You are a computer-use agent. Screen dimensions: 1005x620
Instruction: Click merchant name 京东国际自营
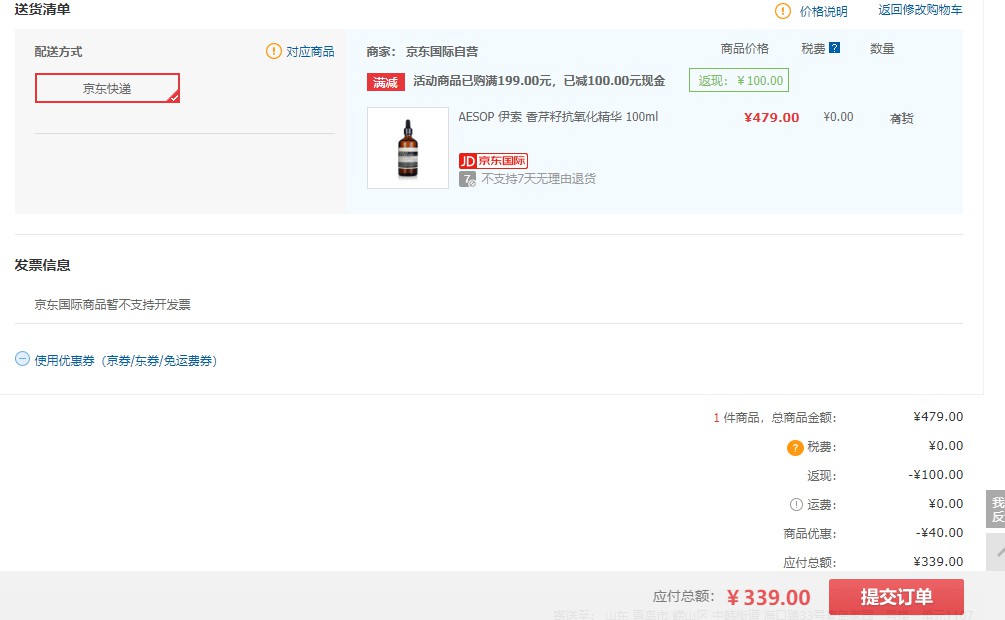tap(442, 52)
